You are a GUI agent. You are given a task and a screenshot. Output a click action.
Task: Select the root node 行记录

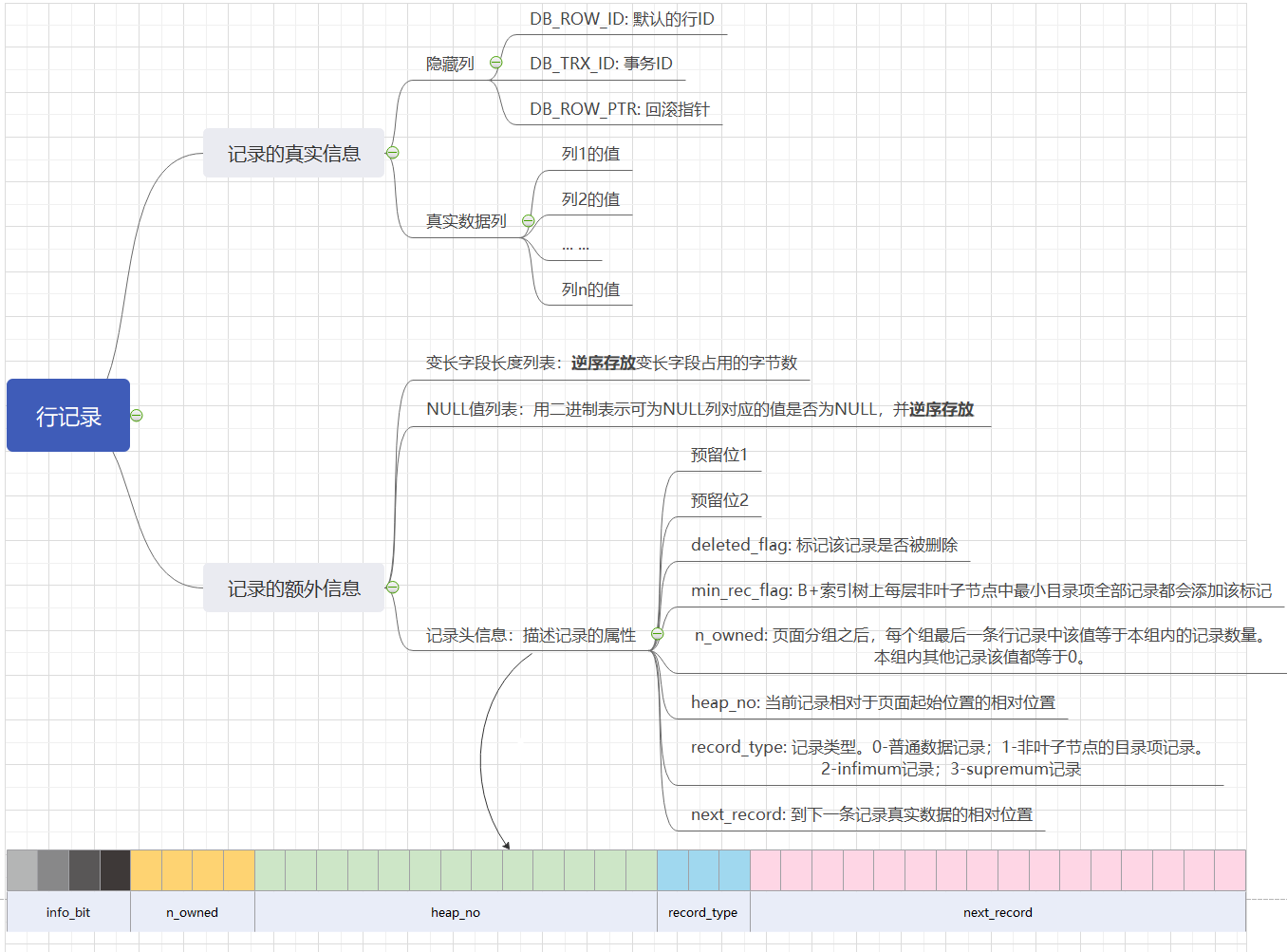(68, 416)
